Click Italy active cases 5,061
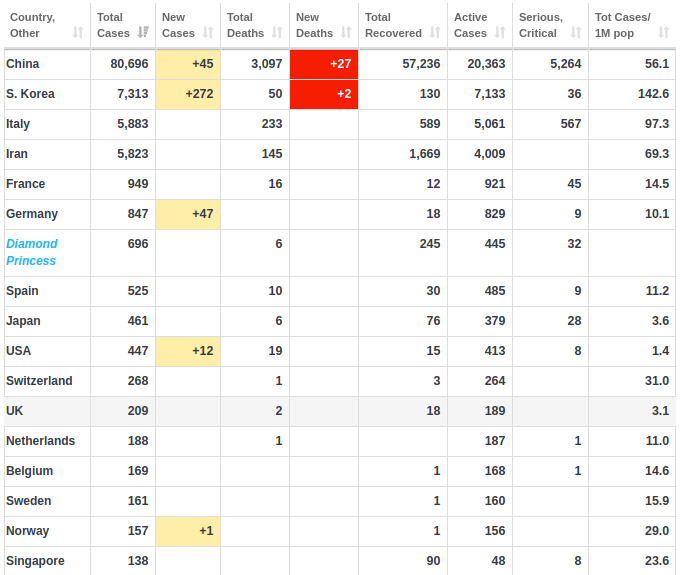The height and width of the screenshot is (575, 681). coord(490,124)
